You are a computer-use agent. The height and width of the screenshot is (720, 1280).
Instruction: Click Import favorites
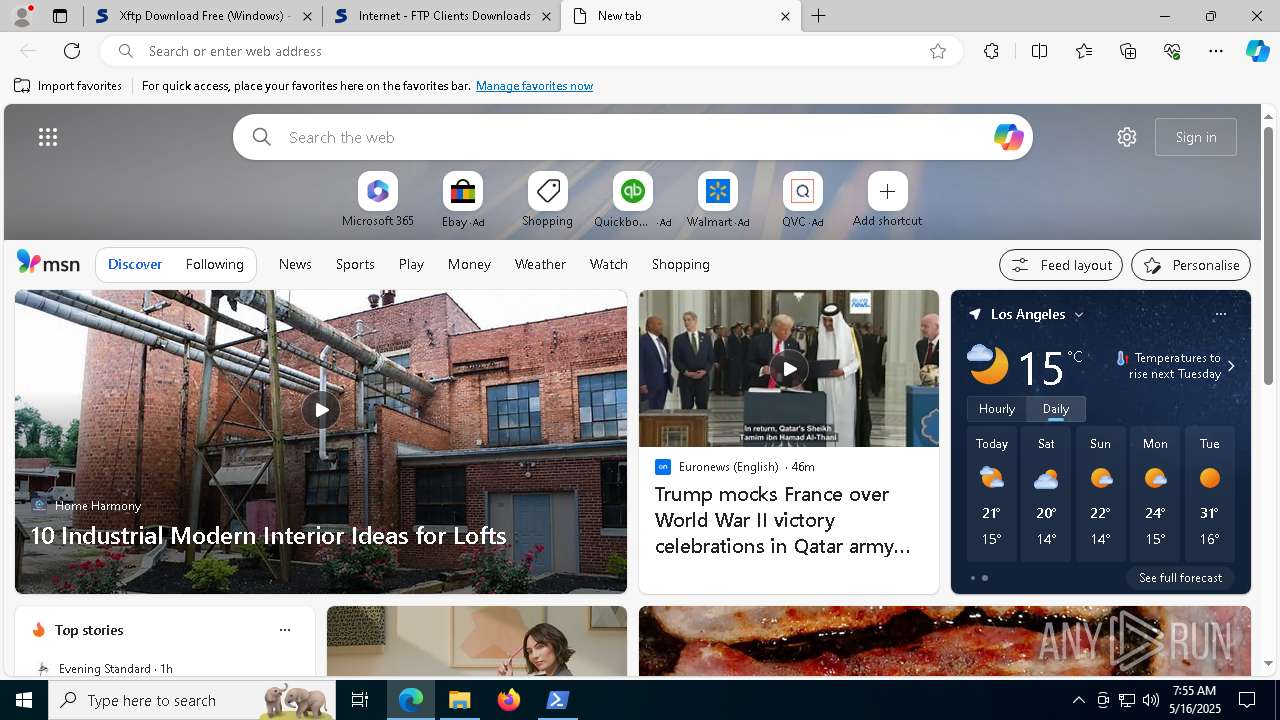tap(68, 86)
